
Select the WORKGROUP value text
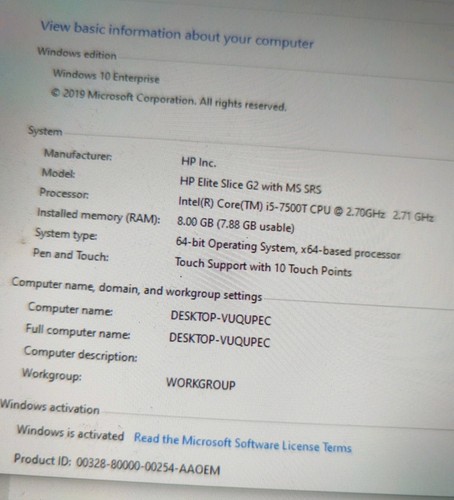coord(201,383)
